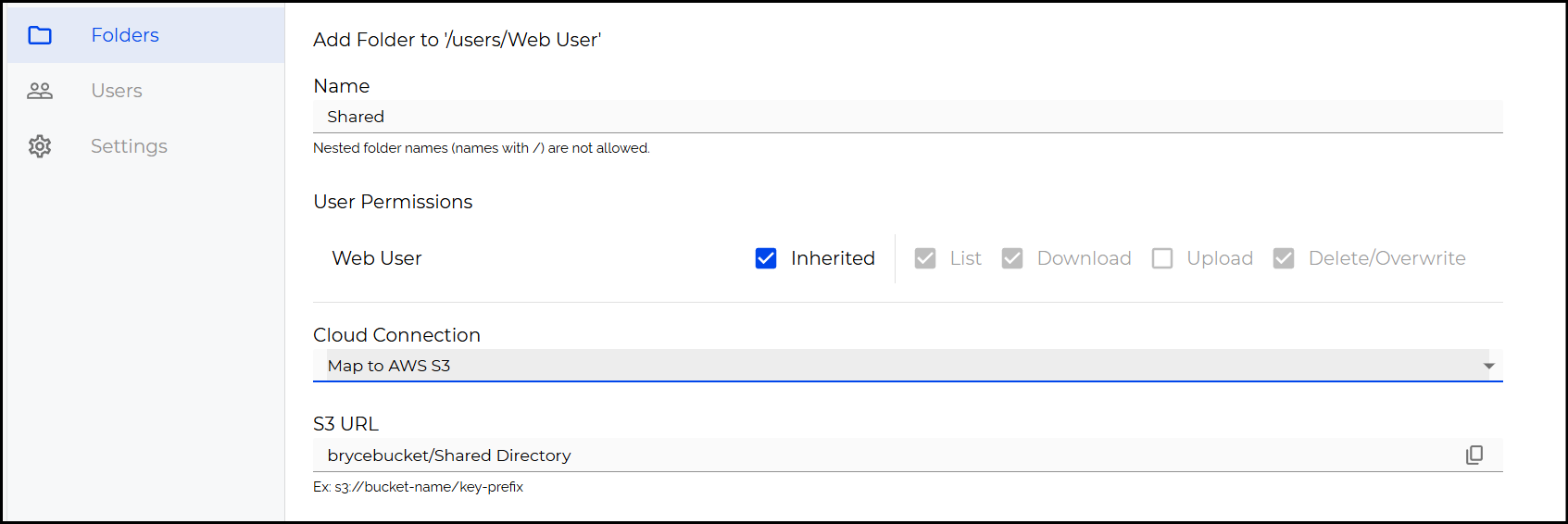The width and height of the screenshot is (1568, 524).
Task: Expand the Cloud Connection dropdown arrow
Action: click(1489, 366)
